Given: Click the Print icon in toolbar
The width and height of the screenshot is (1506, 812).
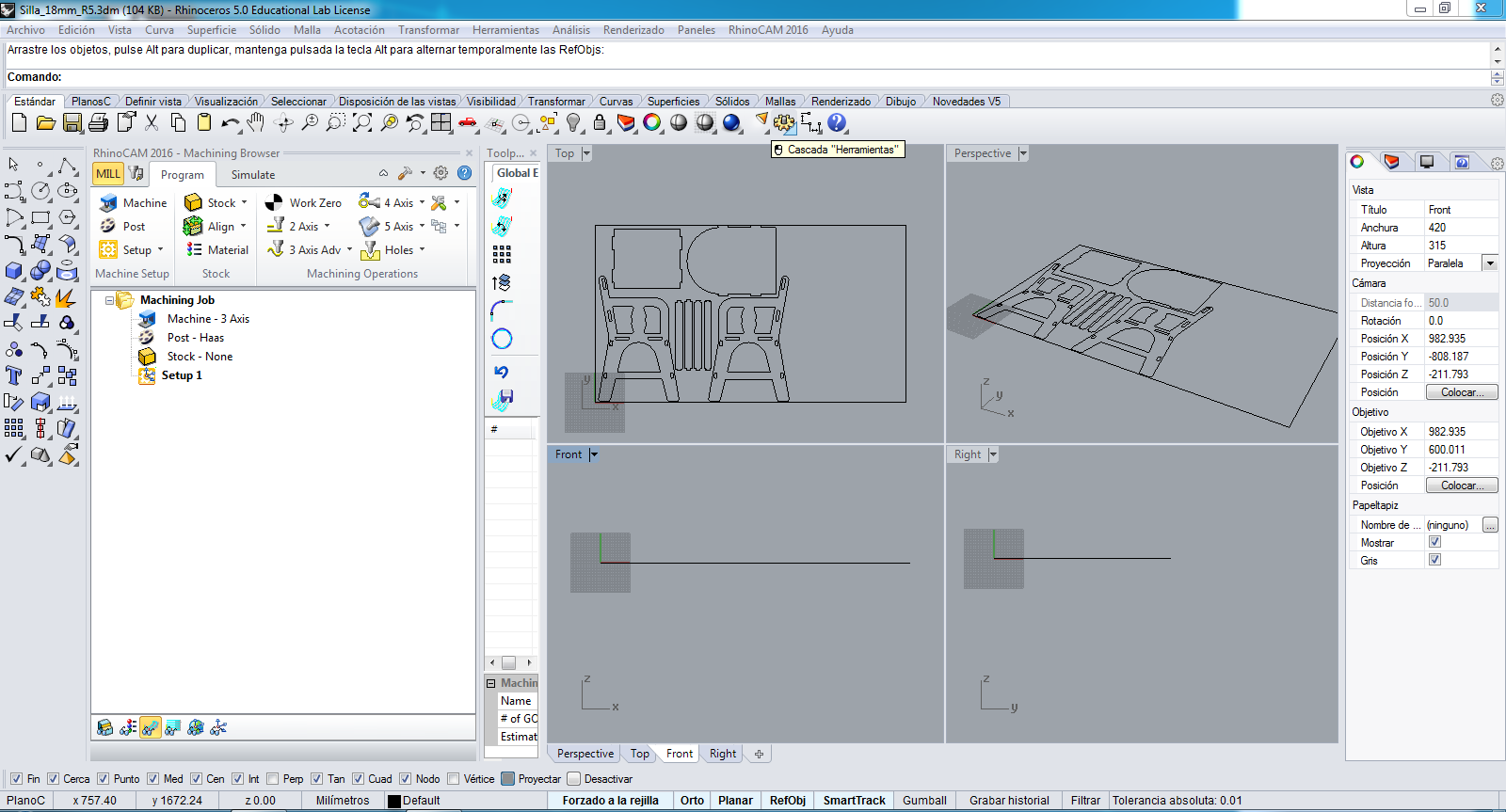Looking at the screenshot, I should tap(98, 123).
